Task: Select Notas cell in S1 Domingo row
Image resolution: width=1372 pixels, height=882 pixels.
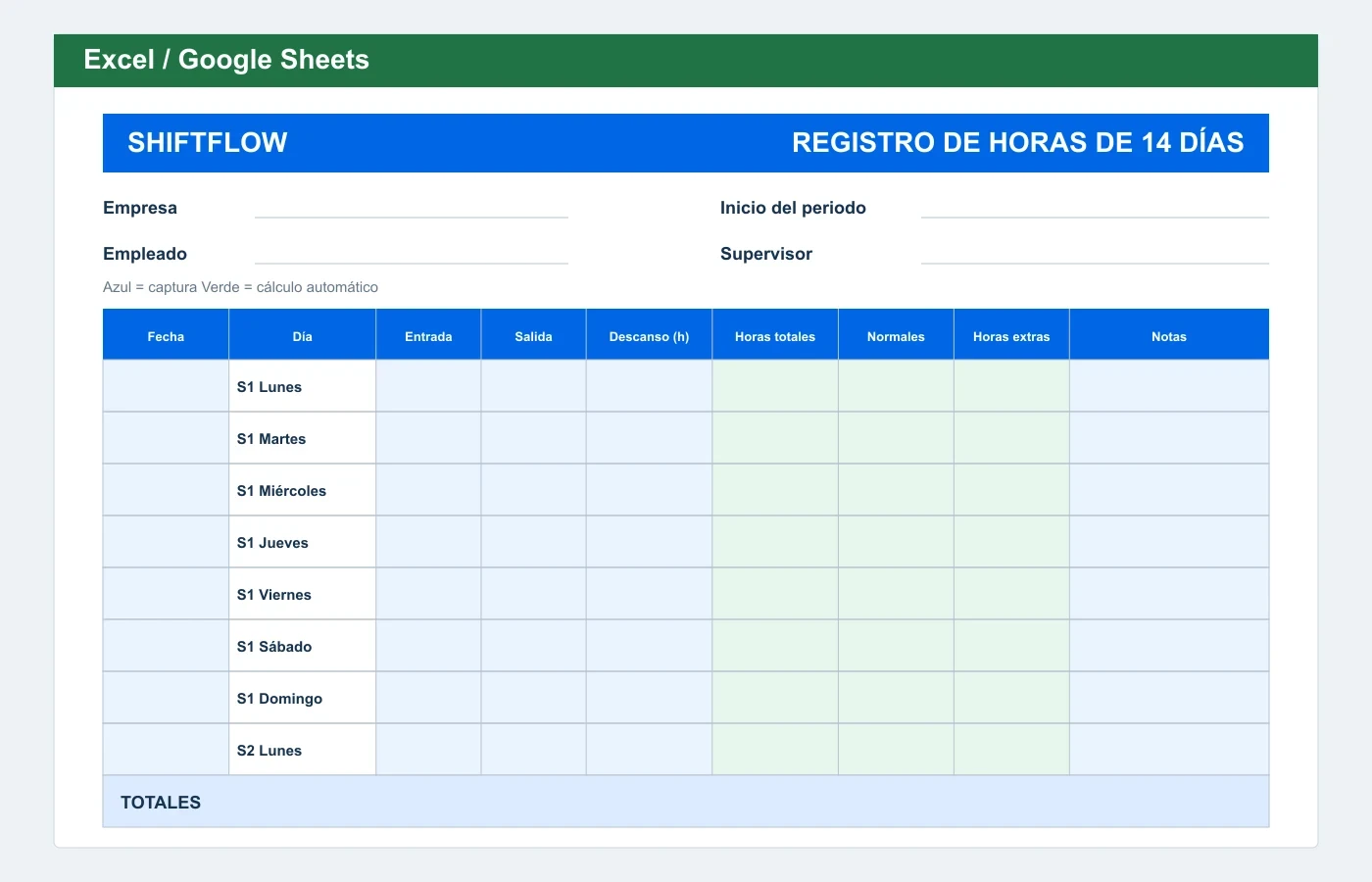Action: pyautogui.click(x=1169, y=698)
